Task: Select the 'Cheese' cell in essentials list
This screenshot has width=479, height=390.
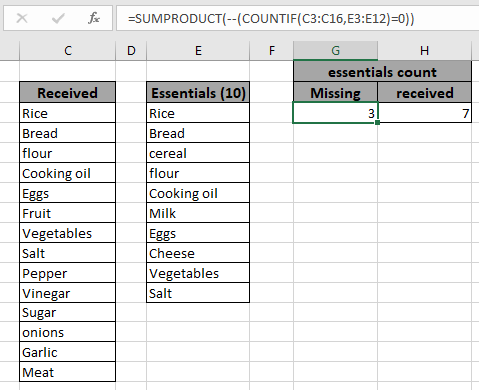Action: pos(198,253)
